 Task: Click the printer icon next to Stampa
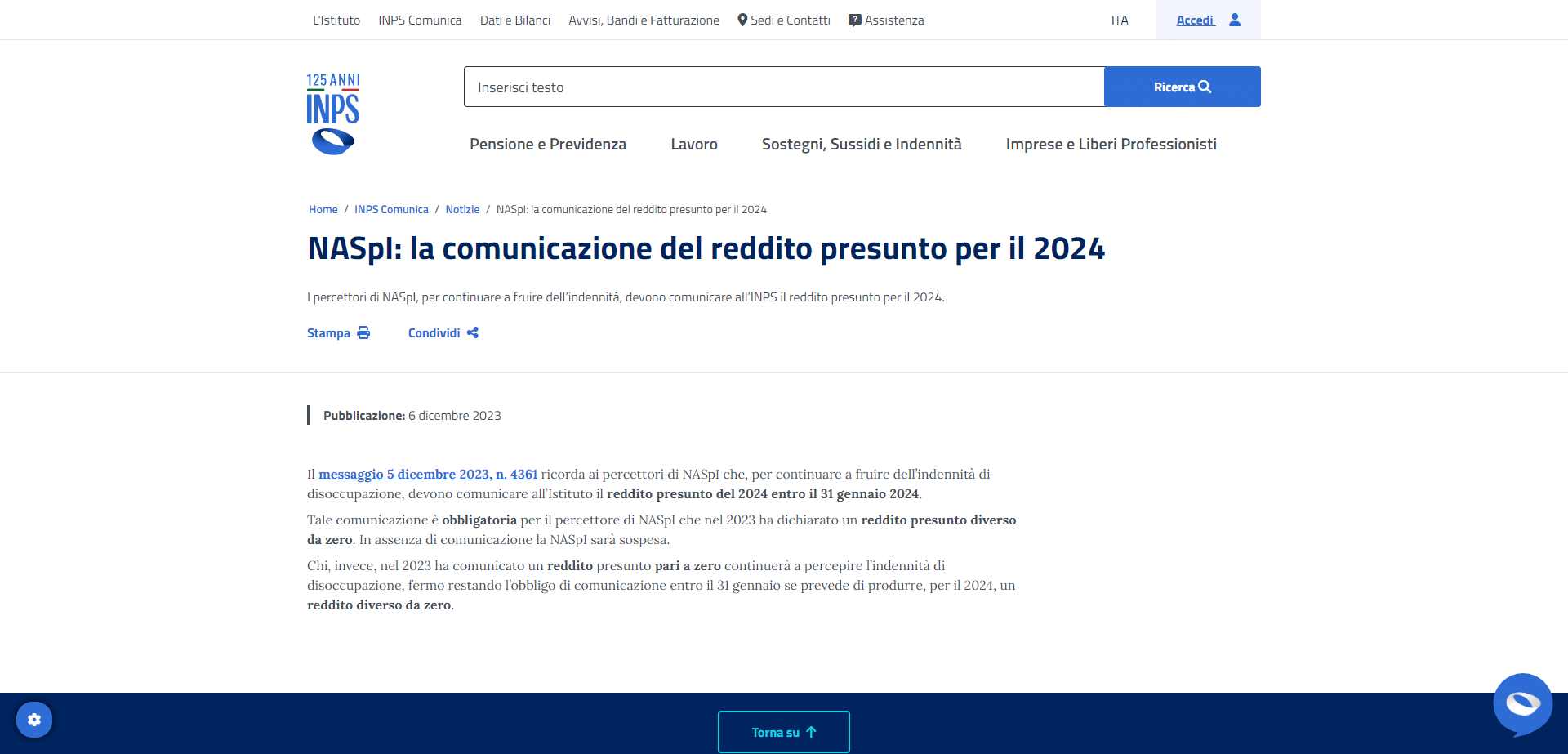pos(363,332)
